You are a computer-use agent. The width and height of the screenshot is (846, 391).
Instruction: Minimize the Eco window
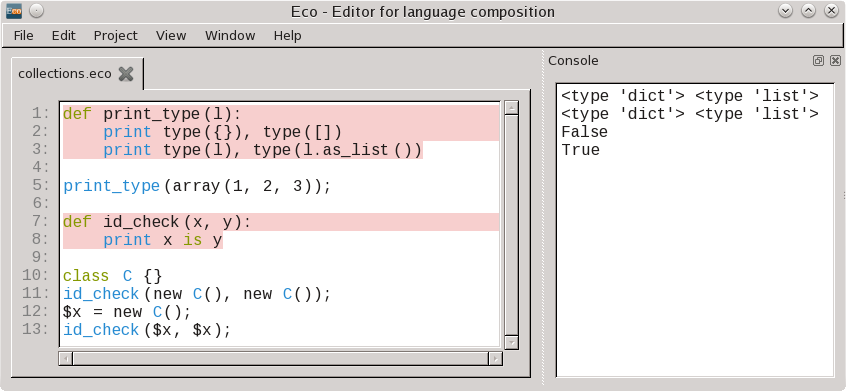(785, 11)
